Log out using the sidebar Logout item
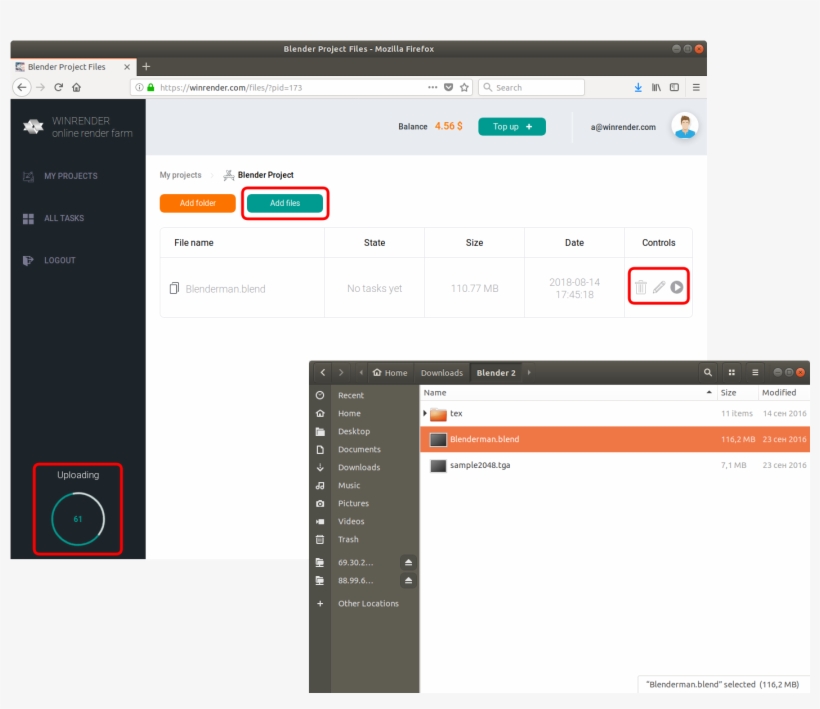 pyautogui.click(x=60, y=260)
